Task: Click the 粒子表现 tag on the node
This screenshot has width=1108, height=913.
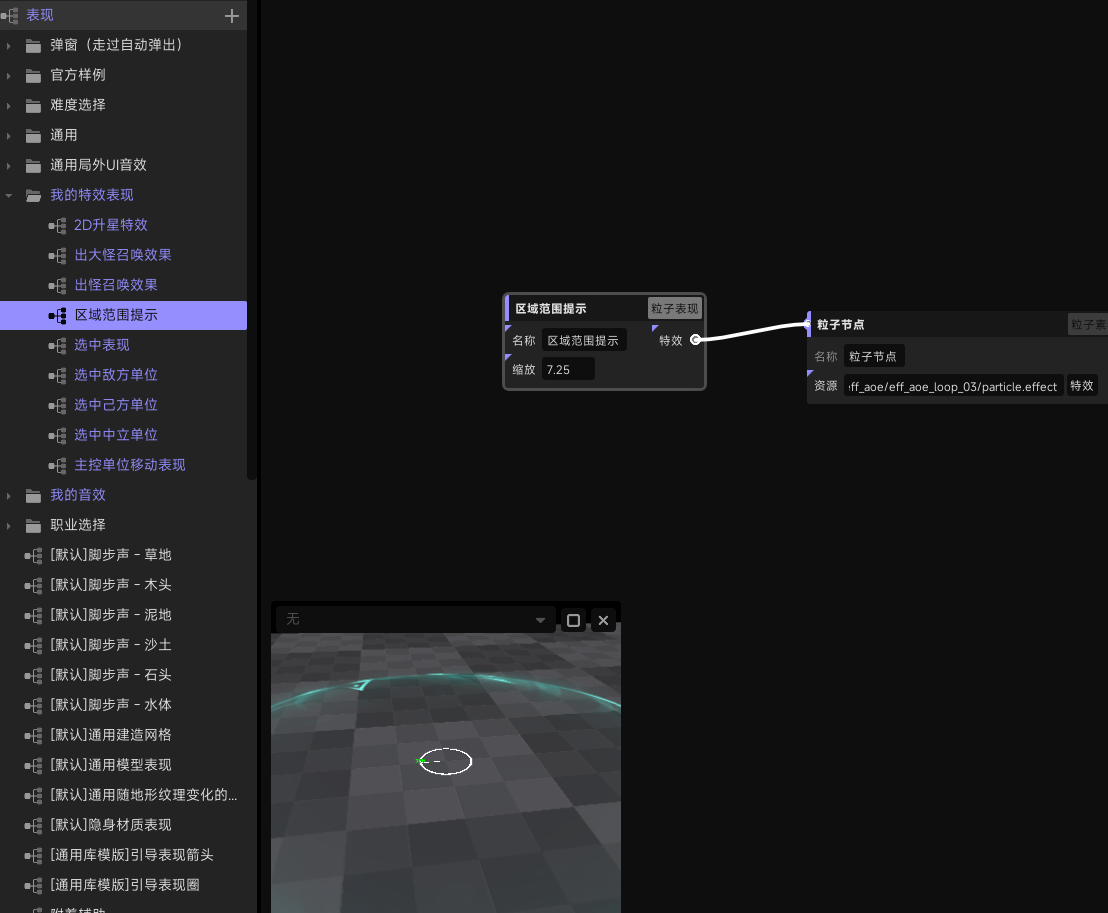Action: 674,309
